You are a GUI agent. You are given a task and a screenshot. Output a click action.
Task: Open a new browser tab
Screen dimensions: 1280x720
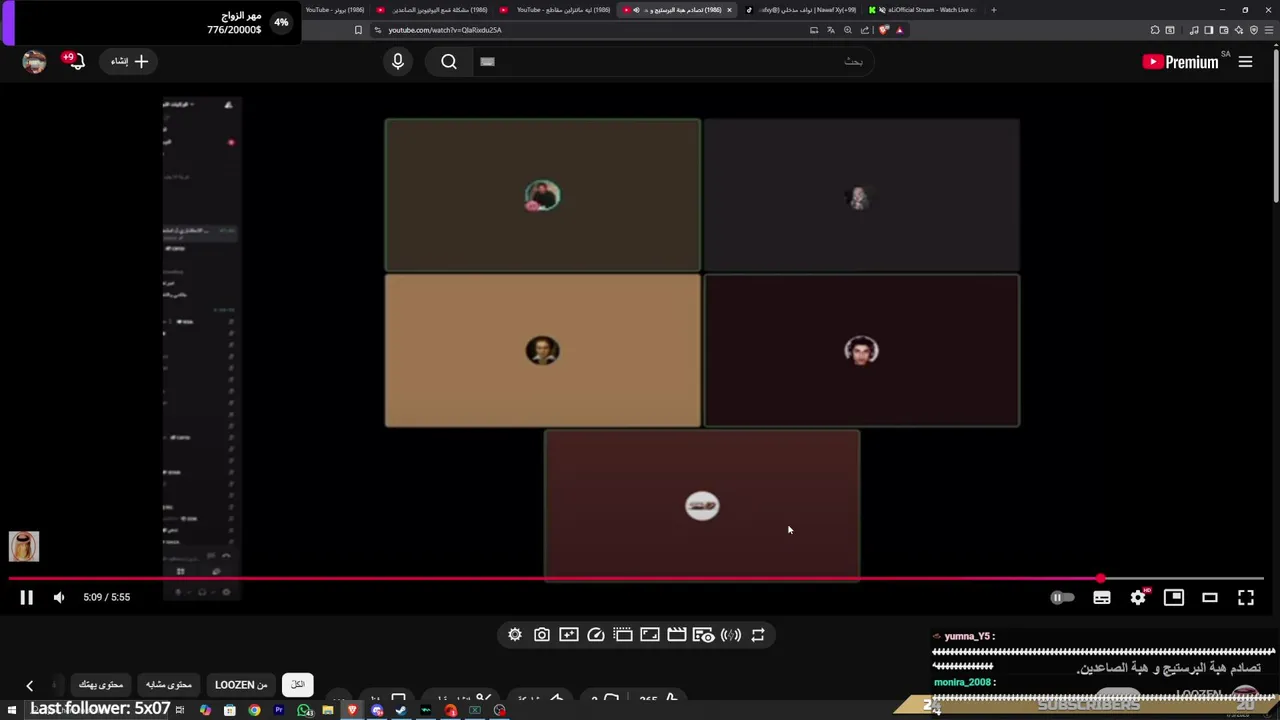[993, 10]
